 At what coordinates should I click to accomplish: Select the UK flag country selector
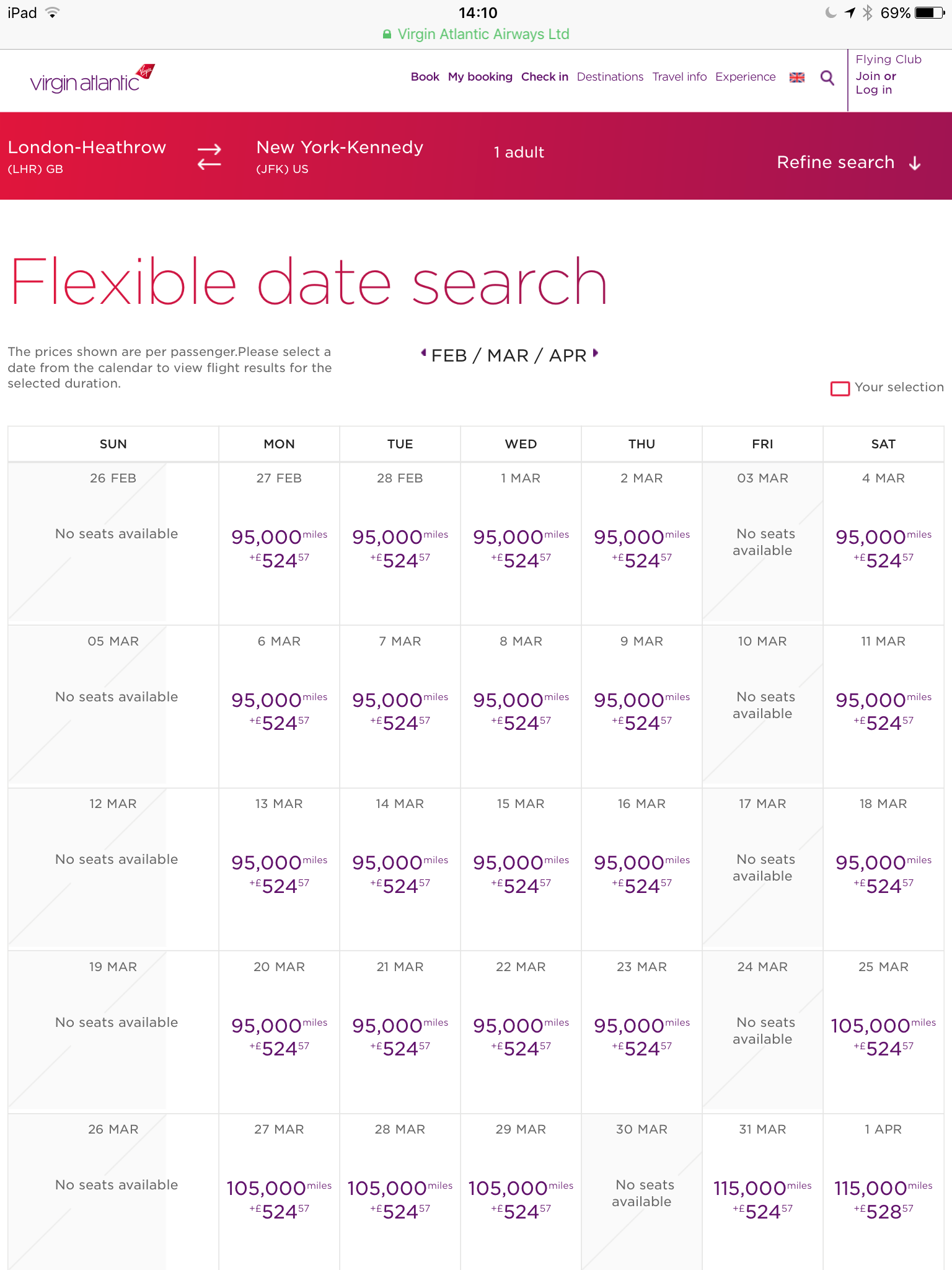796,78
